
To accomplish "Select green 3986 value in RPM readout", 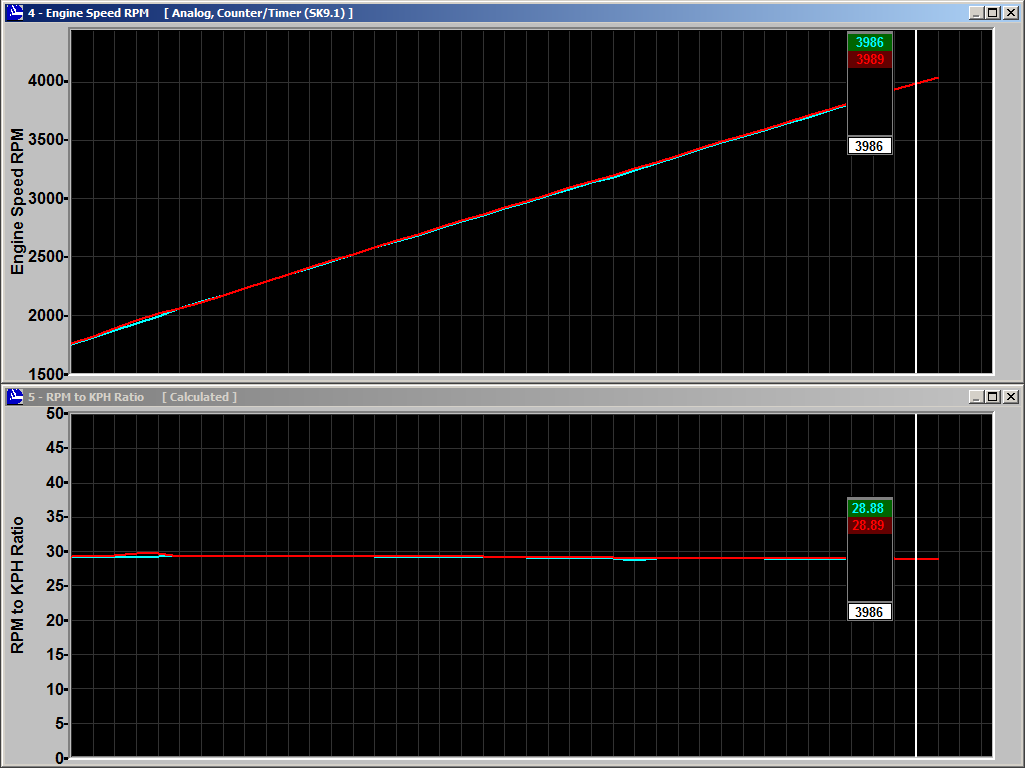I will [x=870, y=42].
